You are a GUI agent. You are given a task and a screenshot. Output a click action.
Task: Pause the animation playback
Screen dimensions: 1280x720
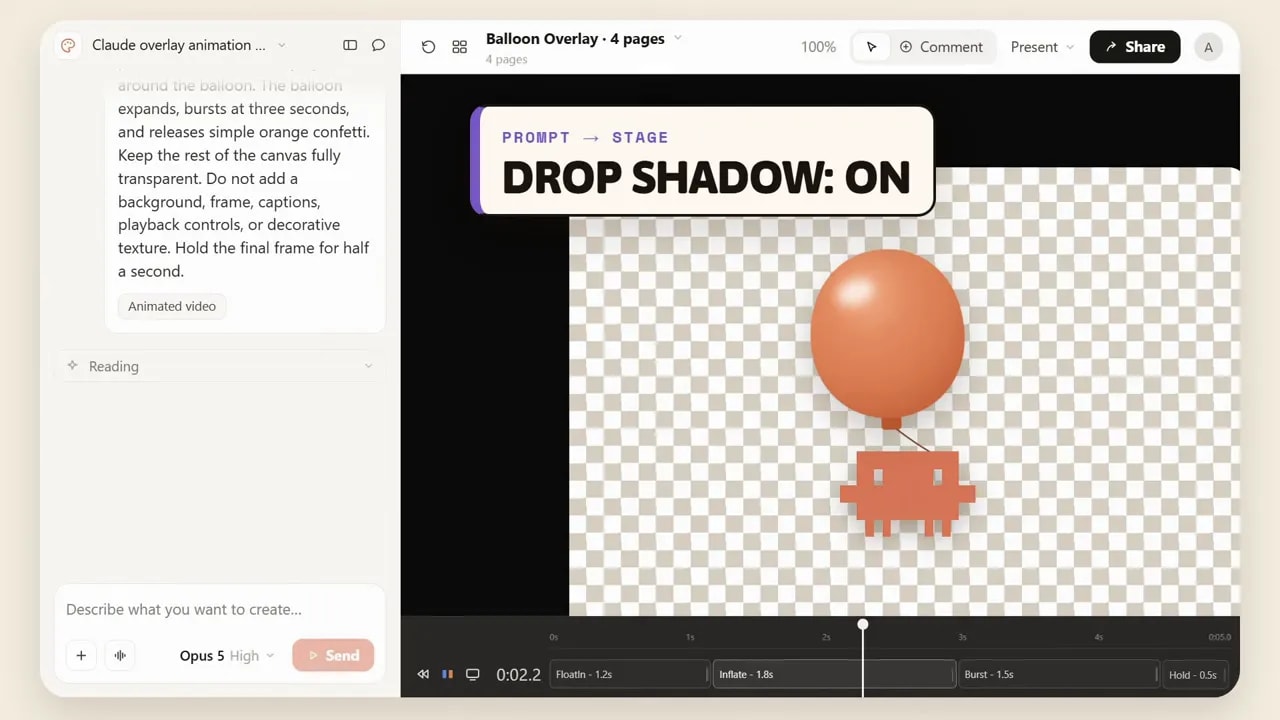pos(447,674)
